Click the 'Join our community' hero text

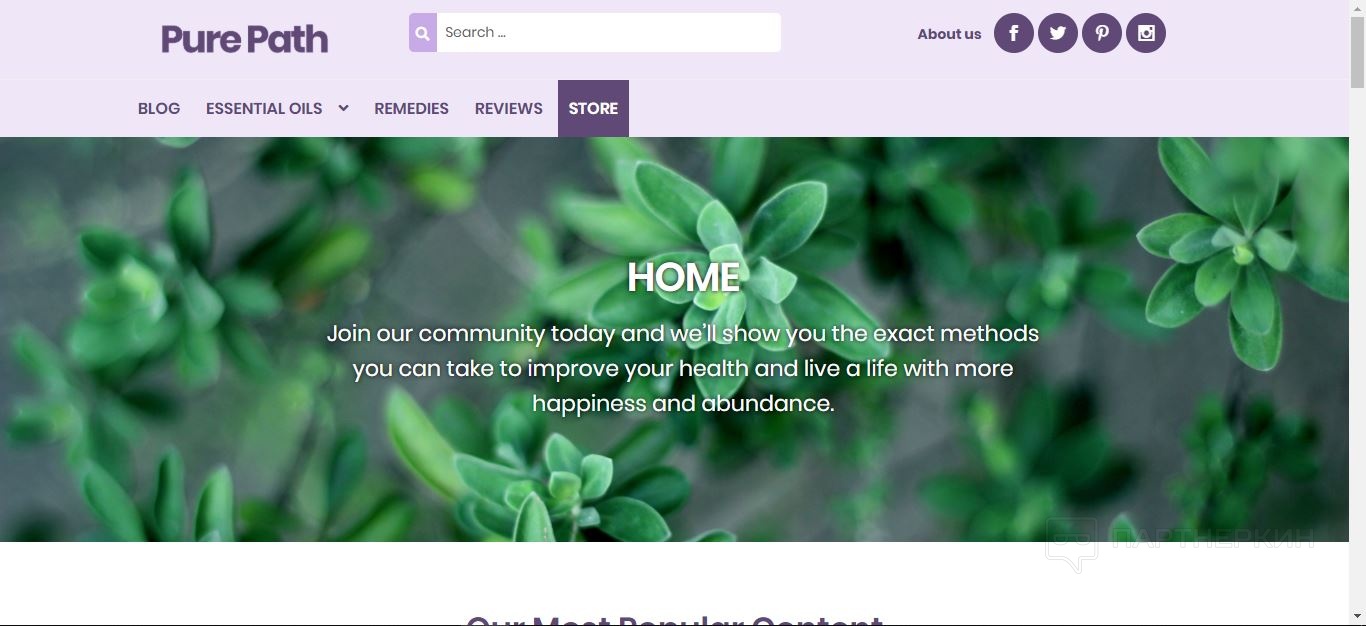[683, 368]
